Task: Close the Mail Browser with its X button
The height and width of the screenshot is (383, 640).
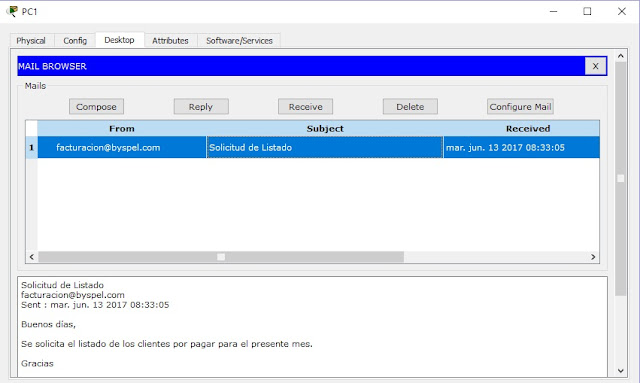Action: point(596,66)
